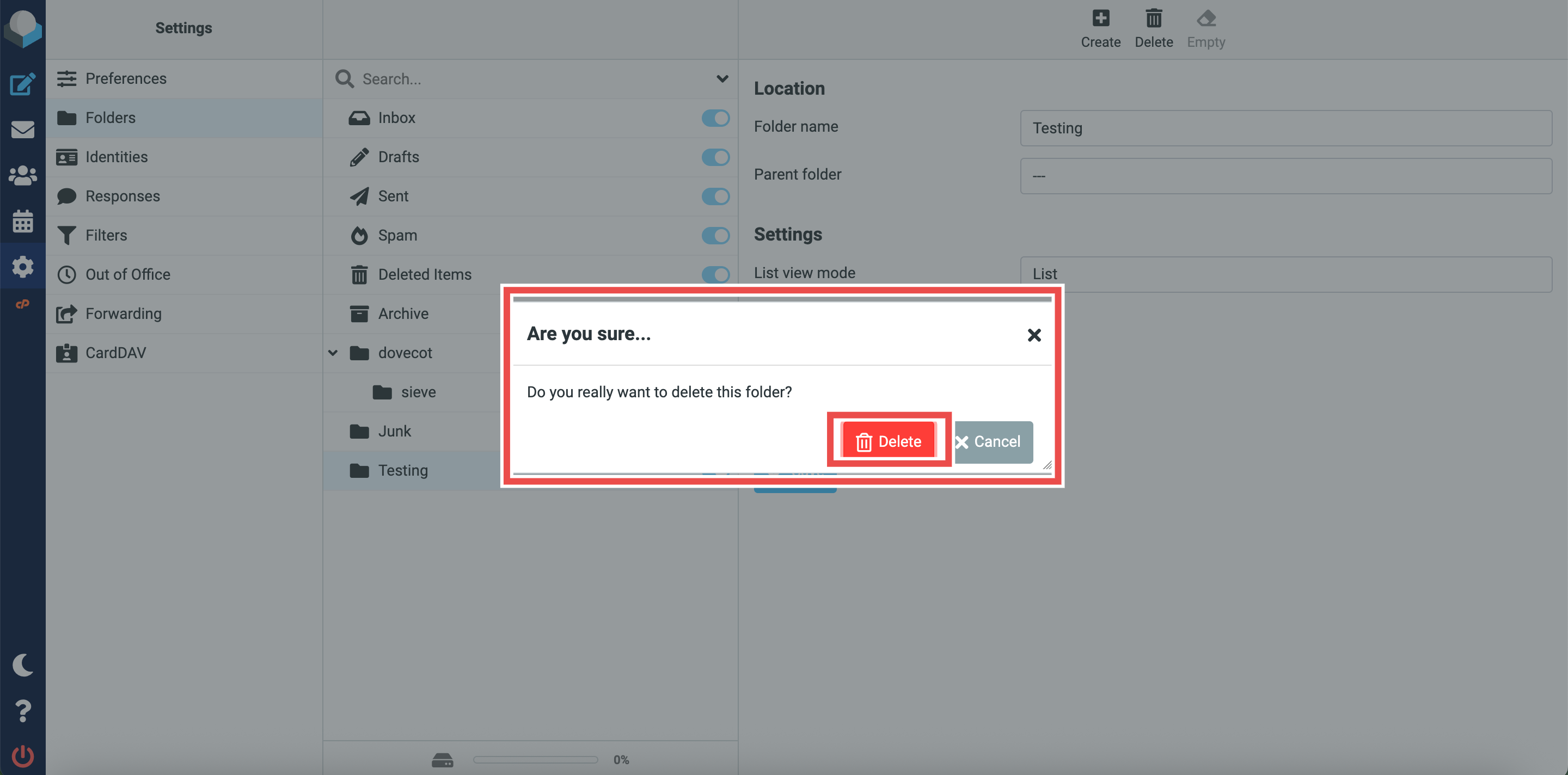Expand the folder search options chevron
1568x775 pixels.
722,78
